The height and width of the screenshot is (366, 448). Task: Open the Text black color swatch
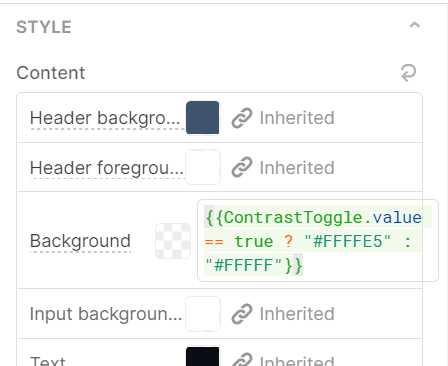[x=203, y=356]
